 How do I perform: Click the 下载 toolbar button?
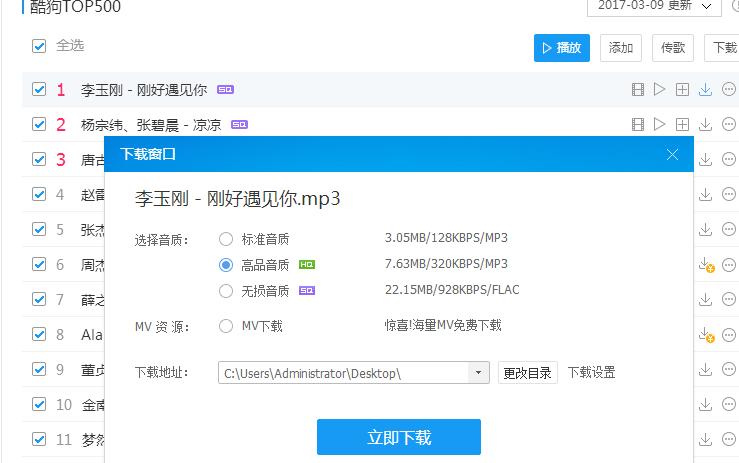723,48
